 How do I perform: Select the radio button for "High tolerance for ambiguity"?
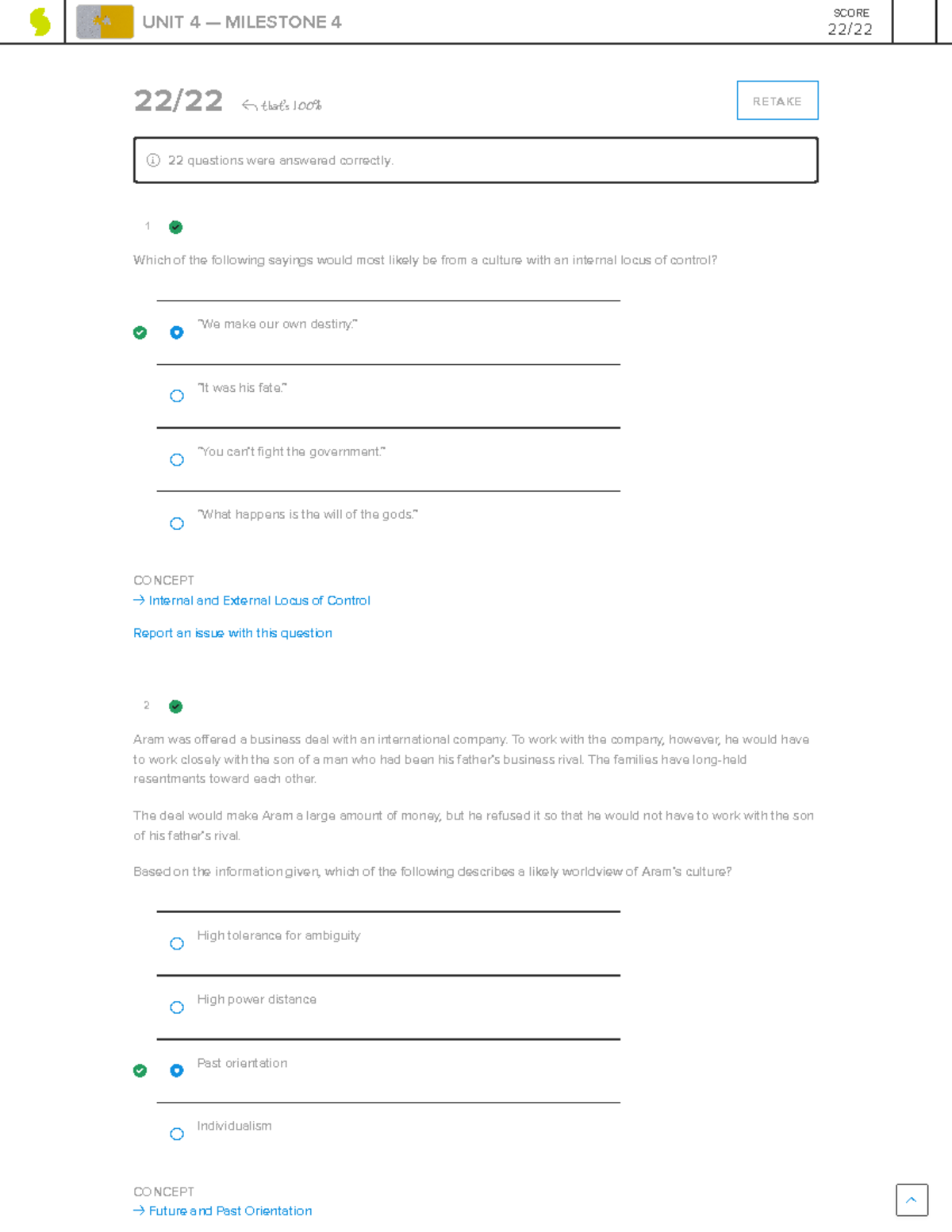[x=177, y=943]
